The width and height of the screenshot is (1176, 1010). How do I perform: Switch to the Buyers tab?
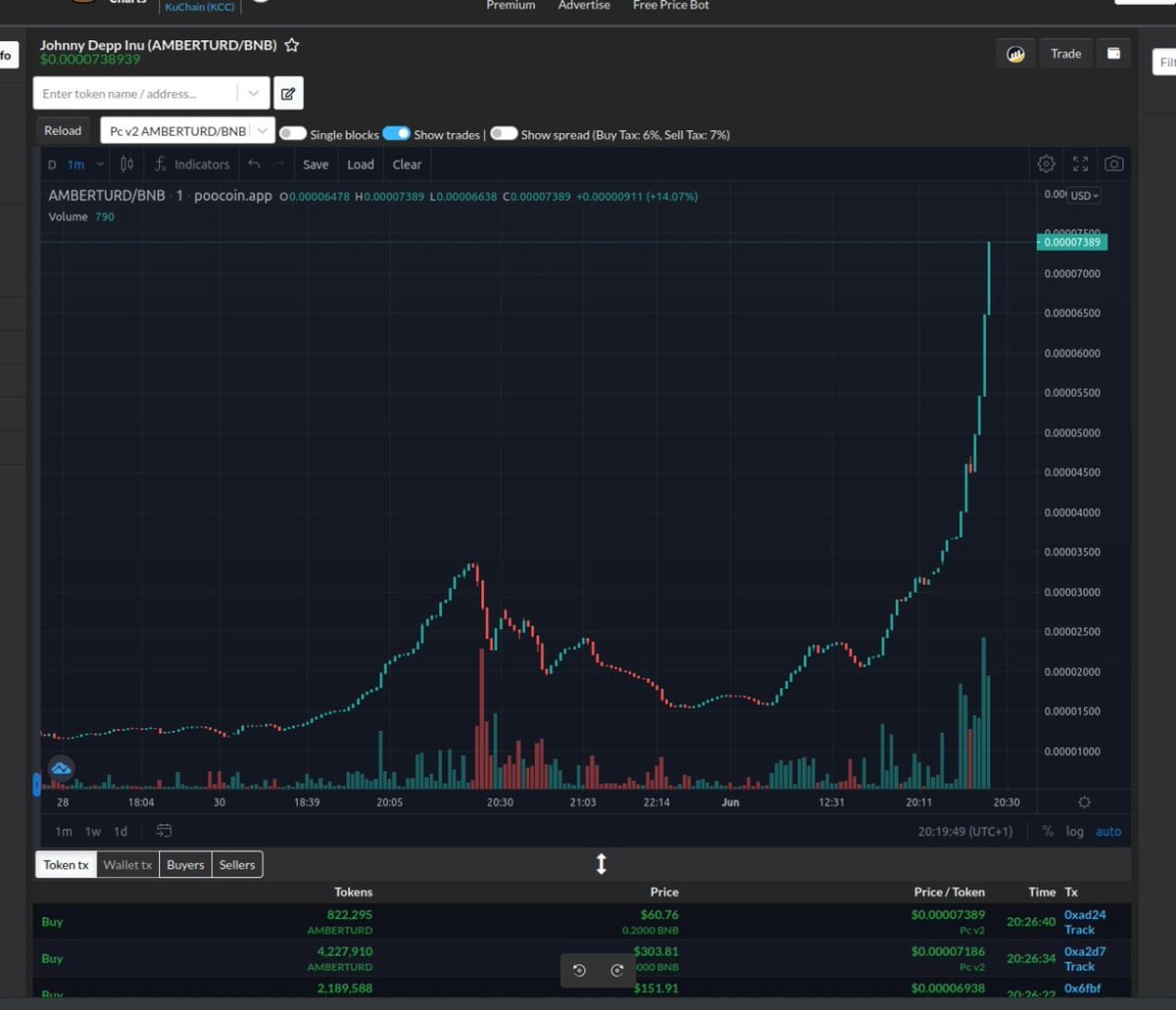[x=185, y=865]
